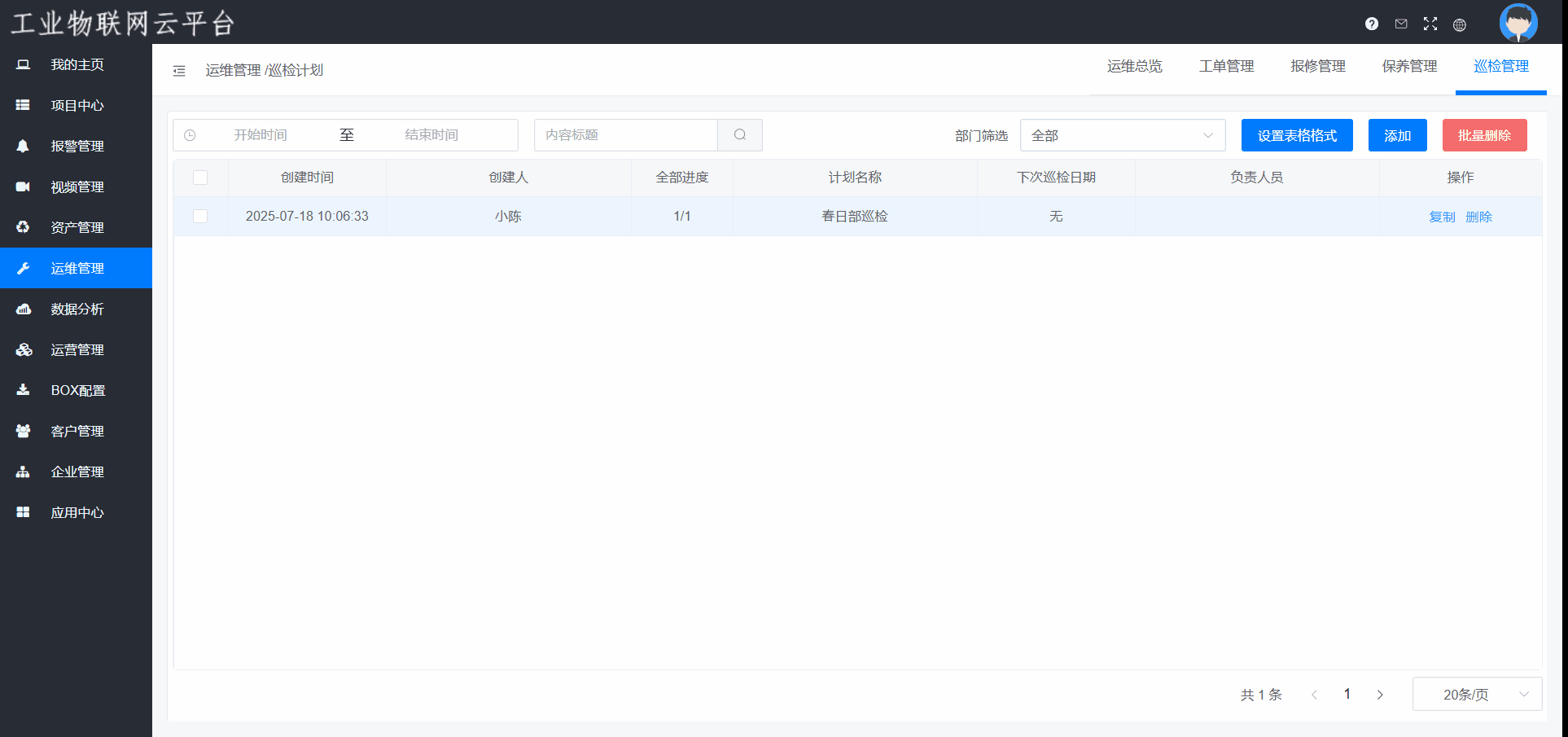This screenshot has width=1568, height=737.
Task: Collapse sidebar using the menu fold icon
Action: click(x=179, y=71)
